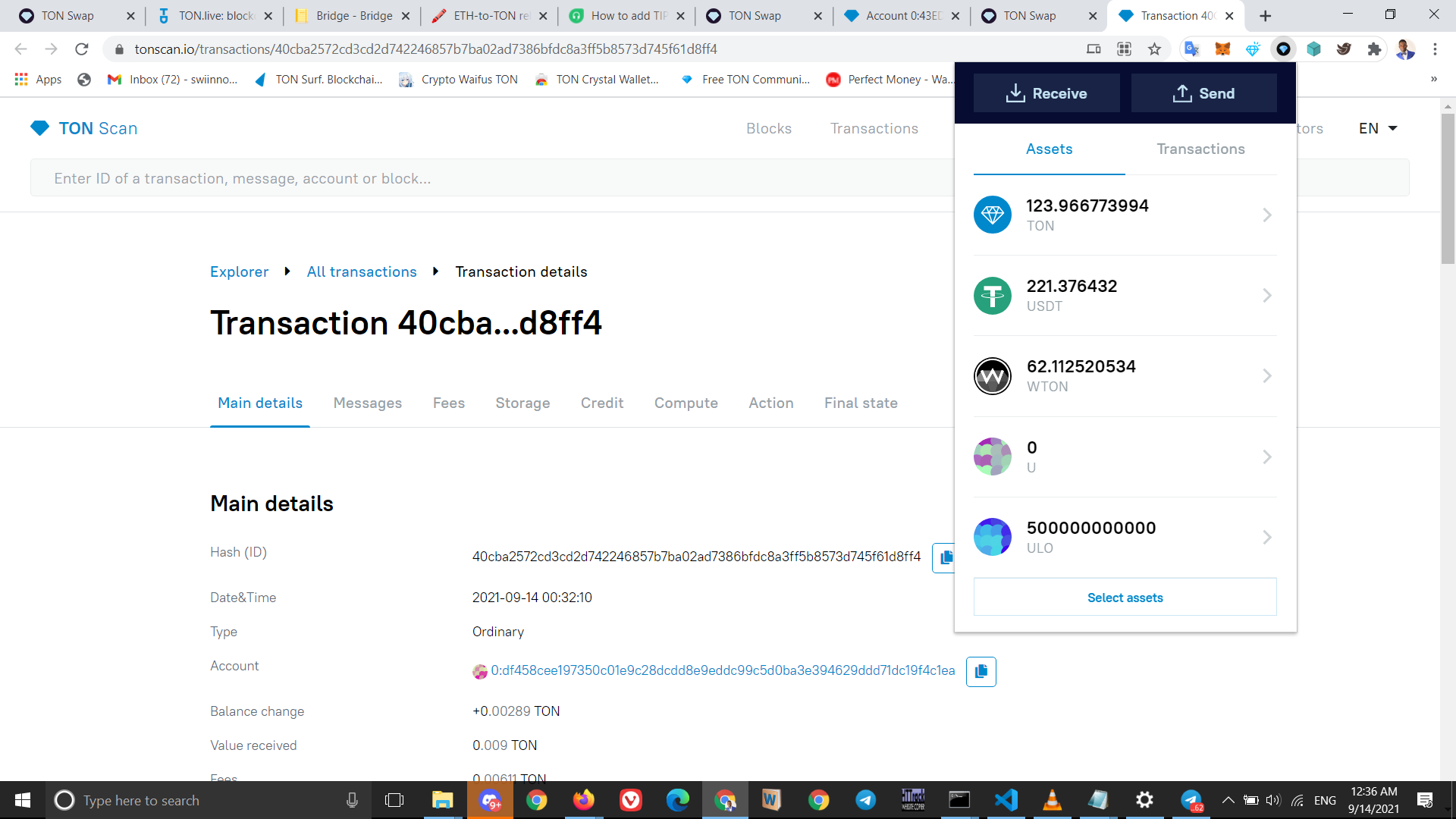Viewport: 1456px width, 819px height.
Task: Show hidden system tray icons
Action: pyautogui.click(x=1228, y=800)
